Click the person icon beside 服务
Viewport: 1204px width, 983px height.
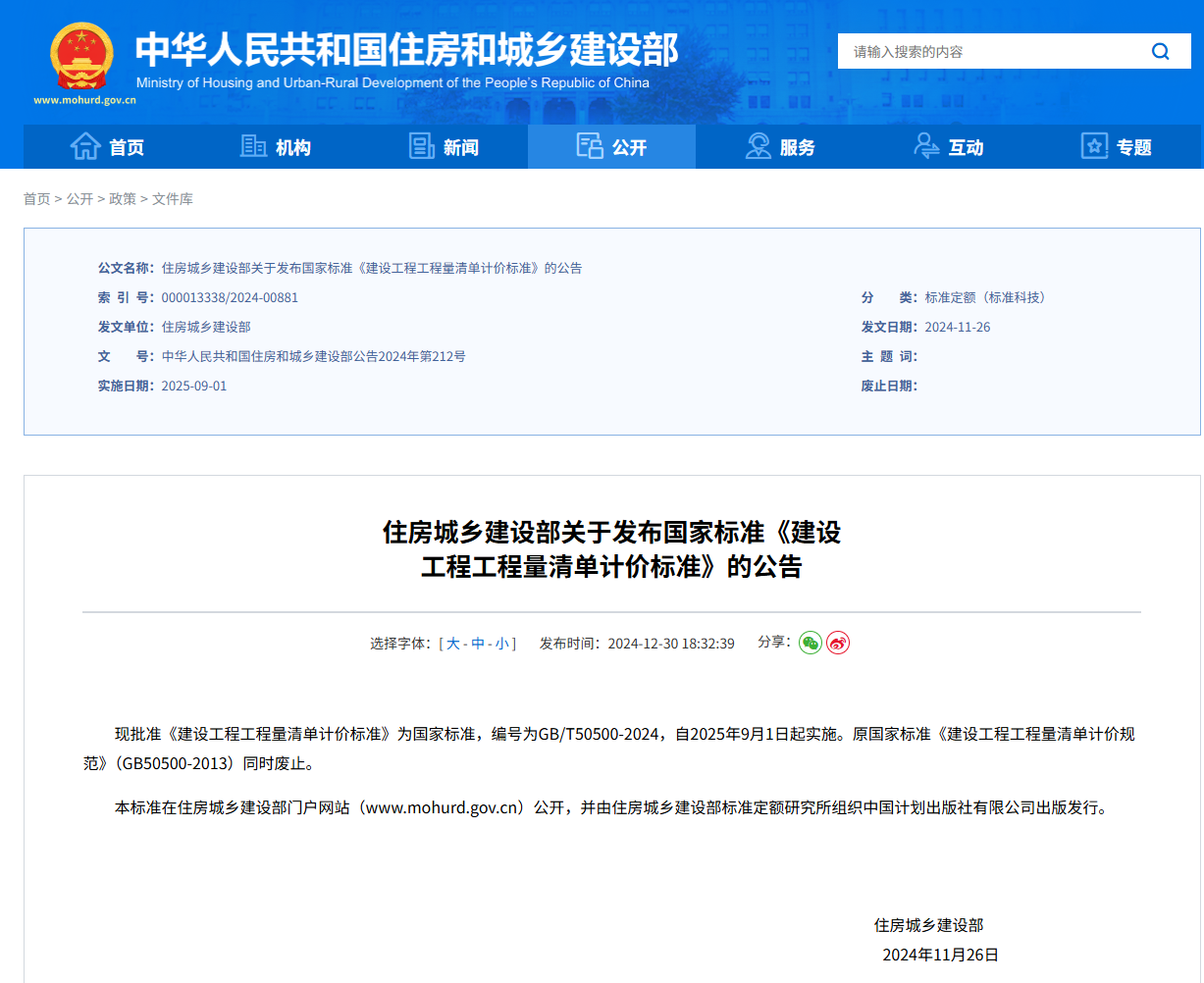[757, 145]
